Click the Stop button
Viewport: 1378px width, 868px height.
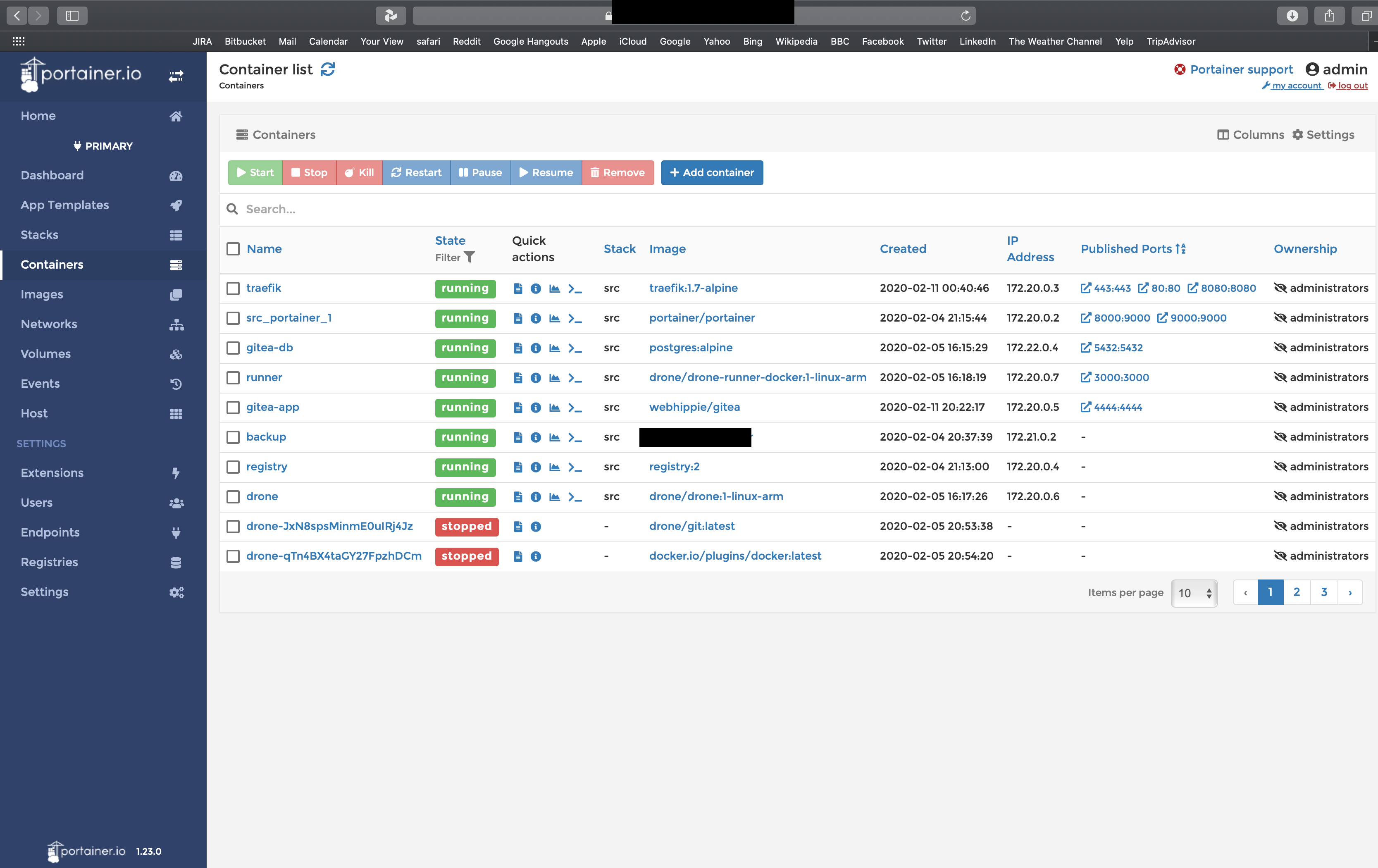coord(310,173)
